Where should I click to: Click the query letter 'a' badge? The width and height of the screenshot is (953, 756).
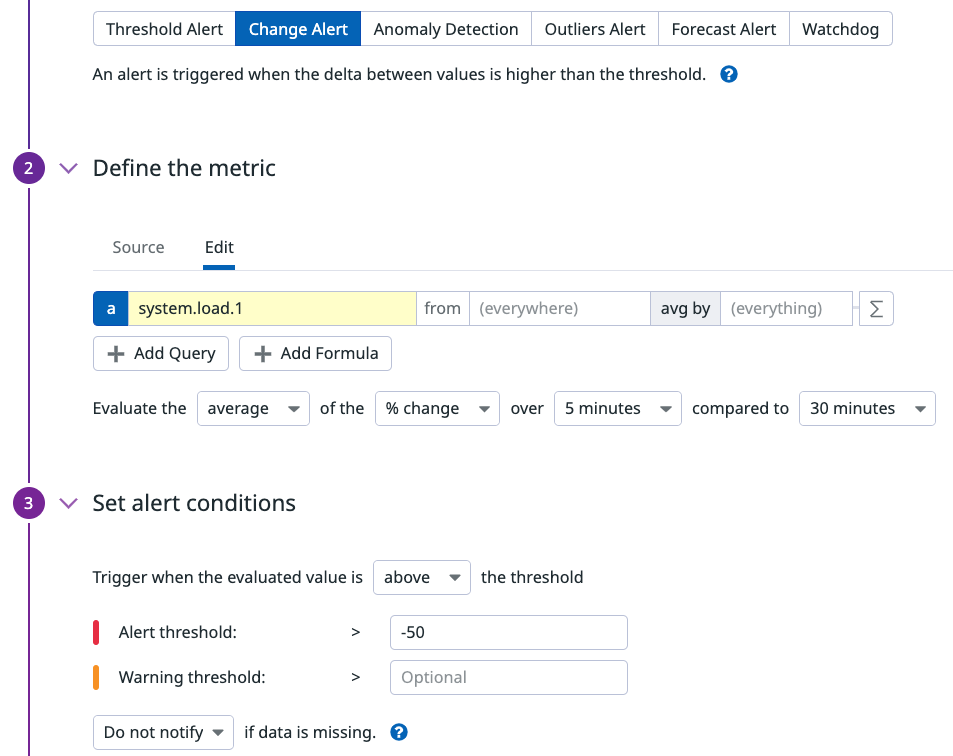(x=111, y=309)
